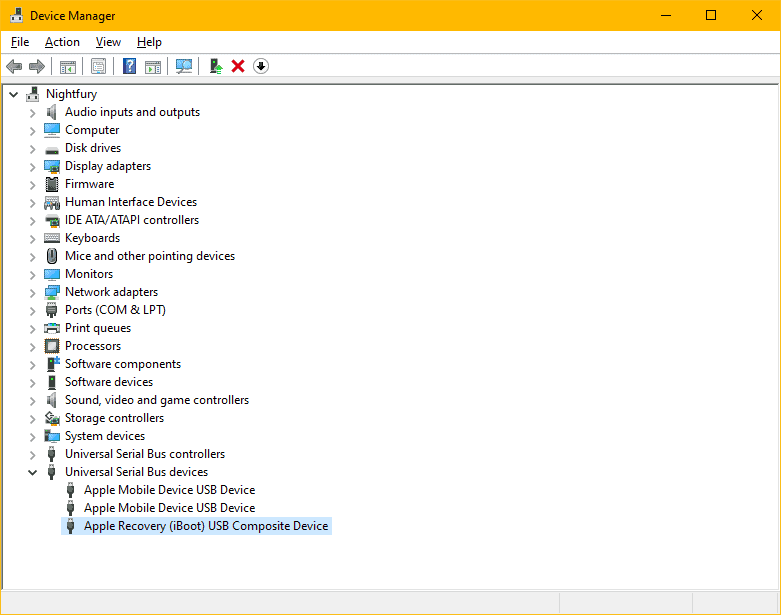Click red X Uninstall device icon
The height and width of the screenshot is (615, 781).
point(238,66)
